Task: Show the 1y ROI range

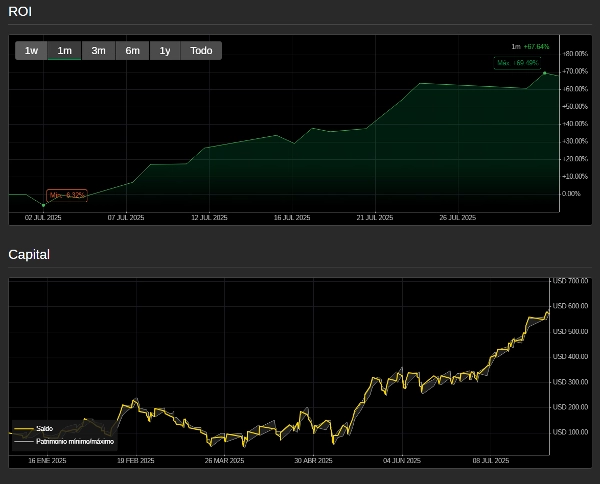Action: click(x=165, y=51)
